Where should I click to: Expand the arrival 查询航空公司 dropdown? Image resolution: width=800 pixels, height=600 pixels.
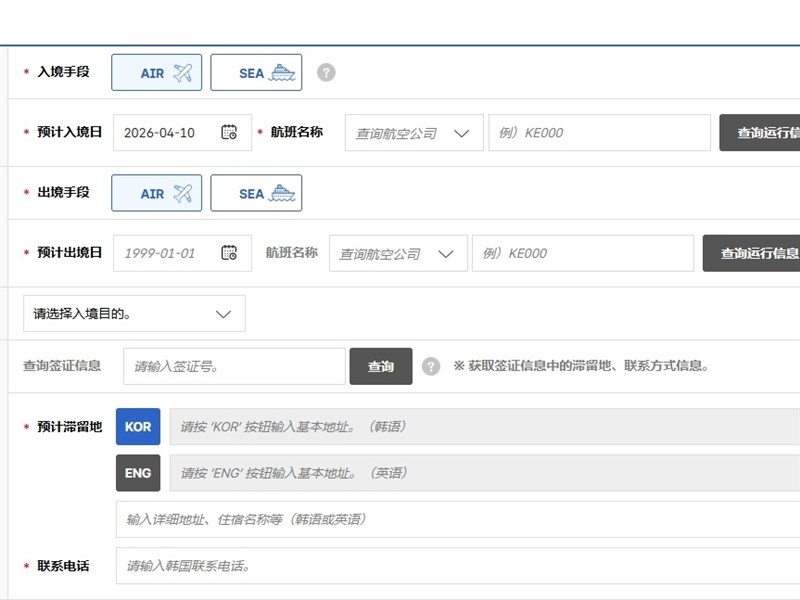click(414, 133)
